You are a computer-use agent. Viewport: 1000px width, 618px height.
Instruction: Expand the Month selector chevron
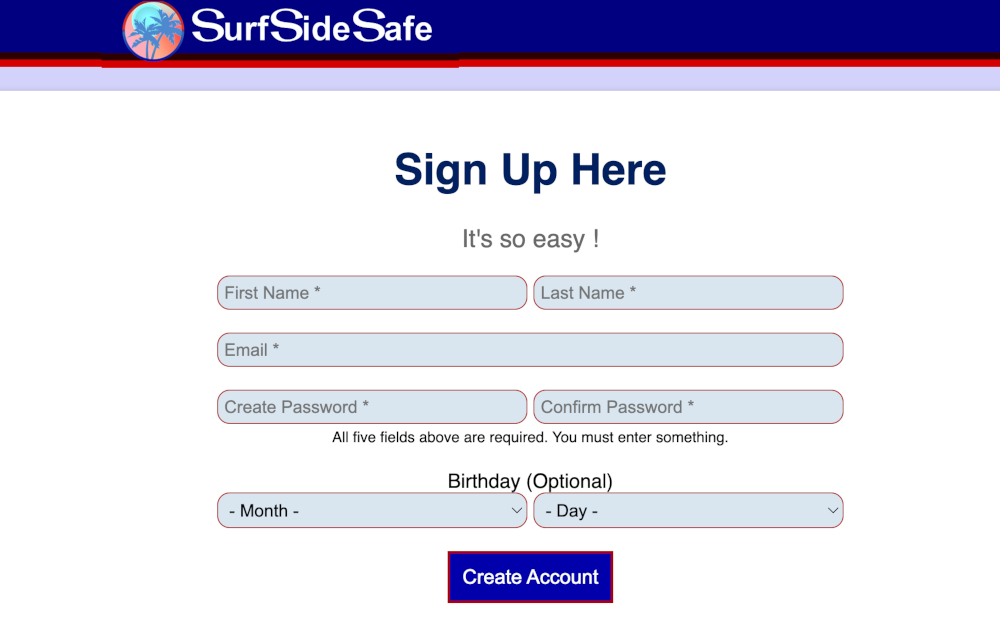pyautogui.click(x=515, y=510)
